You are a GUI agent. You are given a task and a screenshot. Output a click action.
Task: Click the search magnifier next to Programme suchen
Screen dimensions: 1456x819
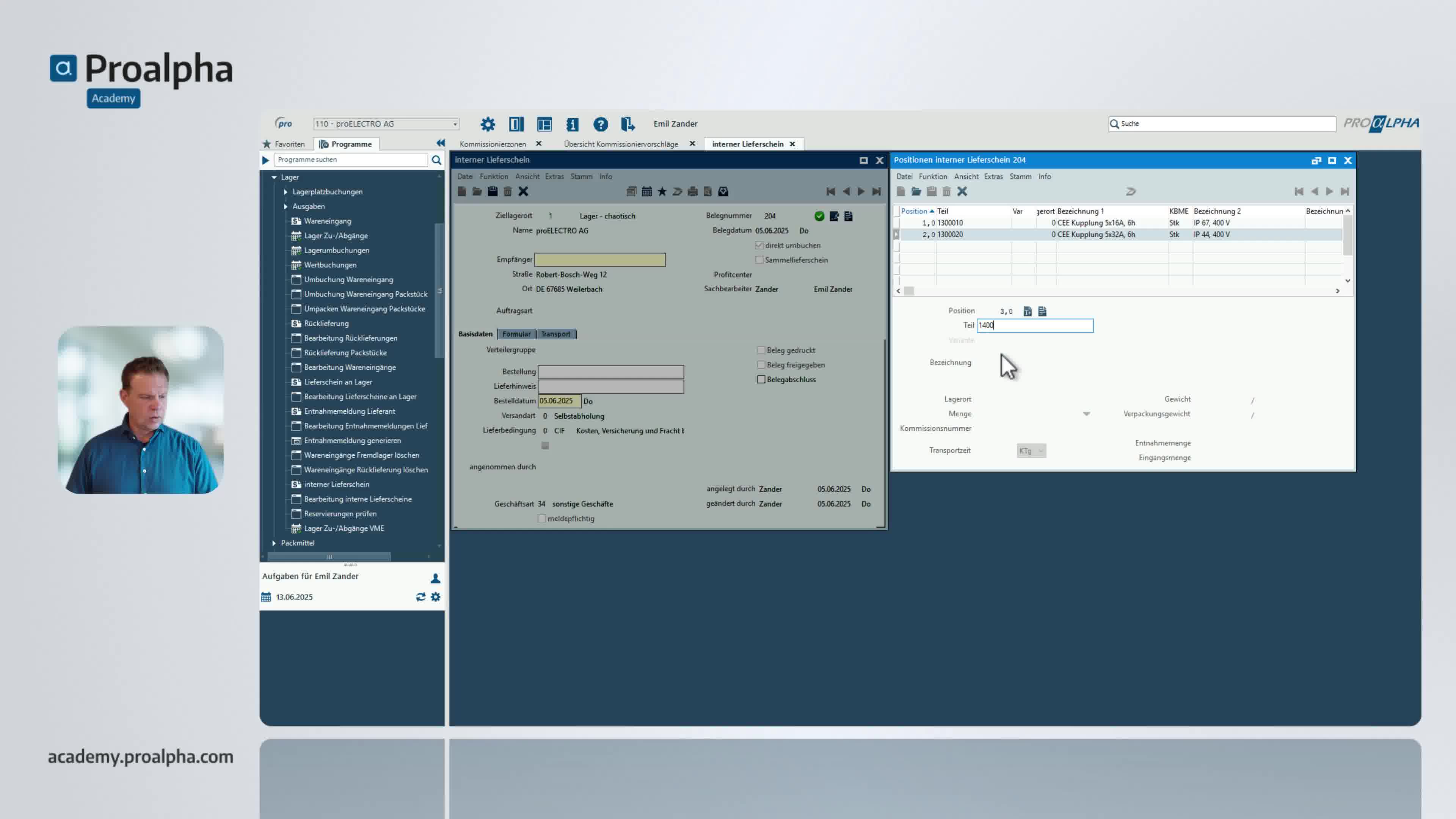(436, 160)
